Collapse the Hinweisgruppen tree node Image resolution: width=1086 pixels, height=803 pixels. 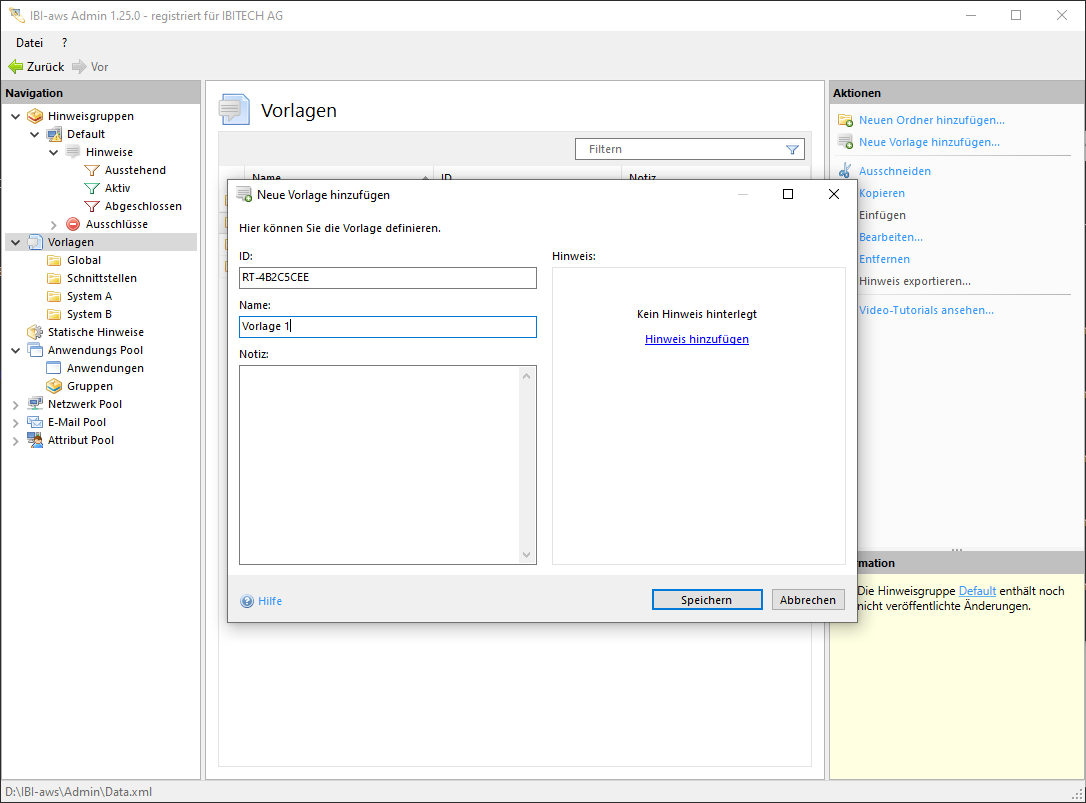pos(15,116)
